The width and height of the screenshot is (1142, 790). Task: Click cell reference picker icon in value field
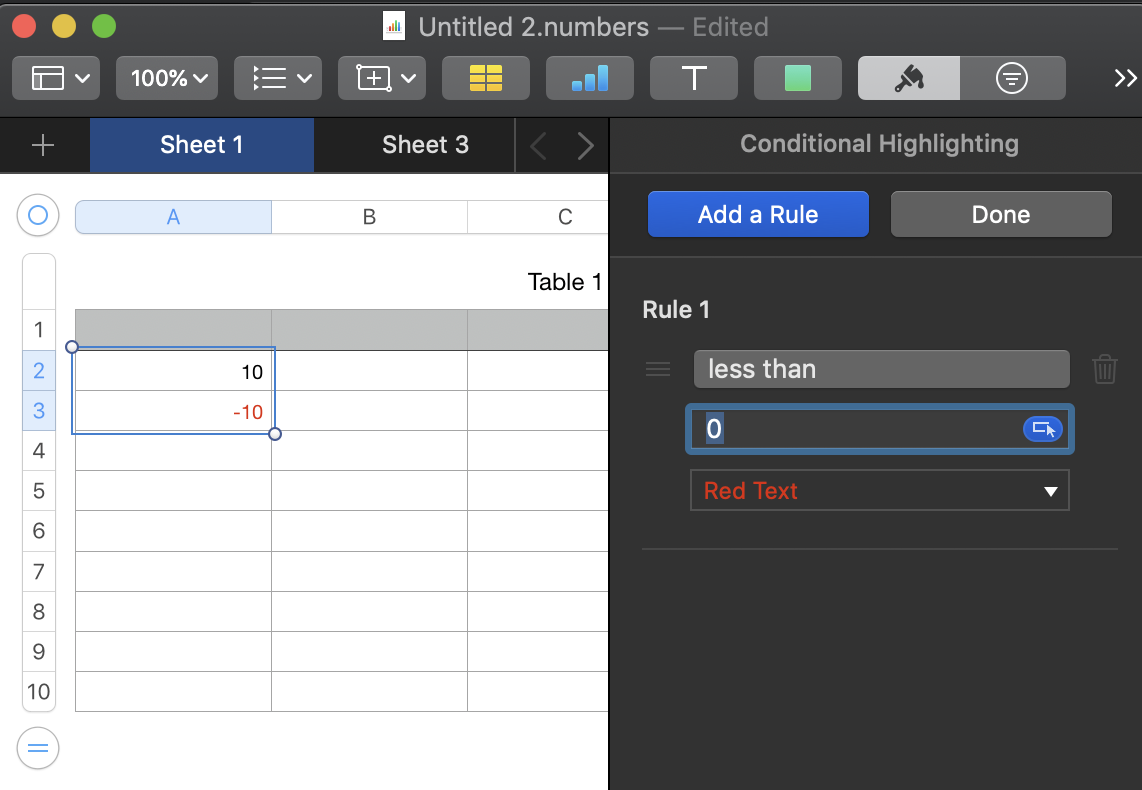pyautogui.click(x=1043, y=429)
